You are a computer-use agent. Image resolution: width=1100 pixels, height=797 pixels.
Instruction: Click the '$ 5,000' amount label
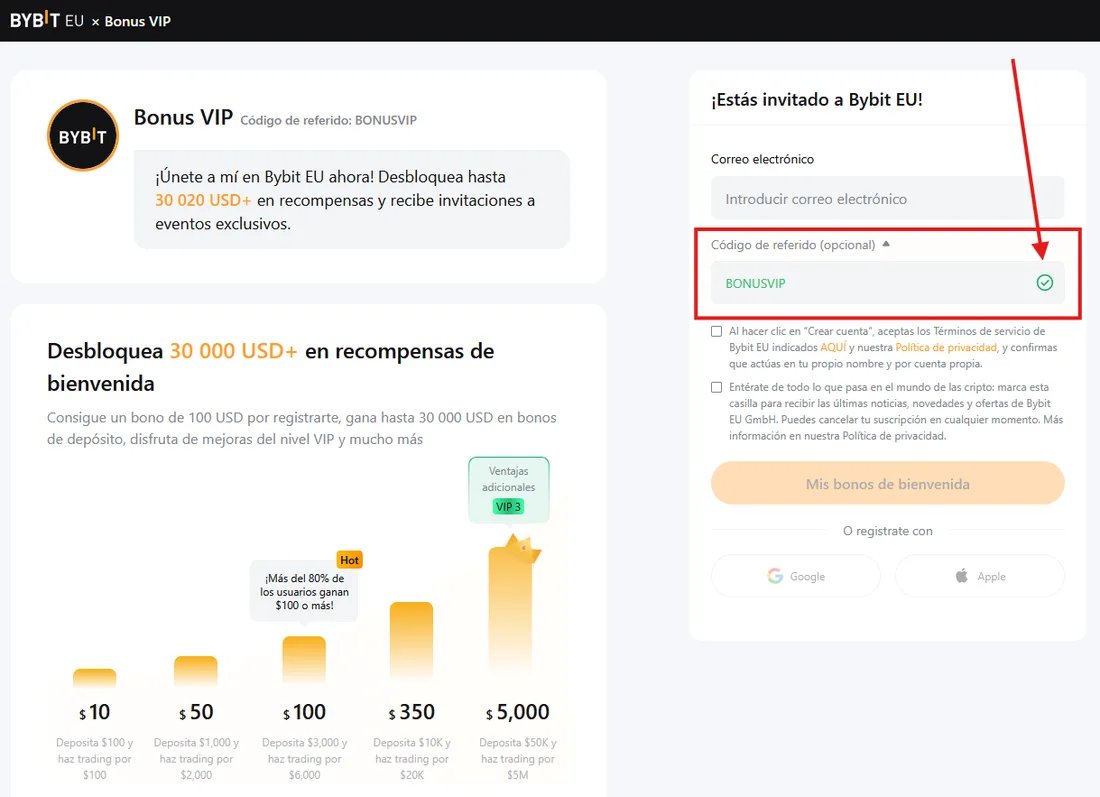pyautogui.click(x=518, y=712)
